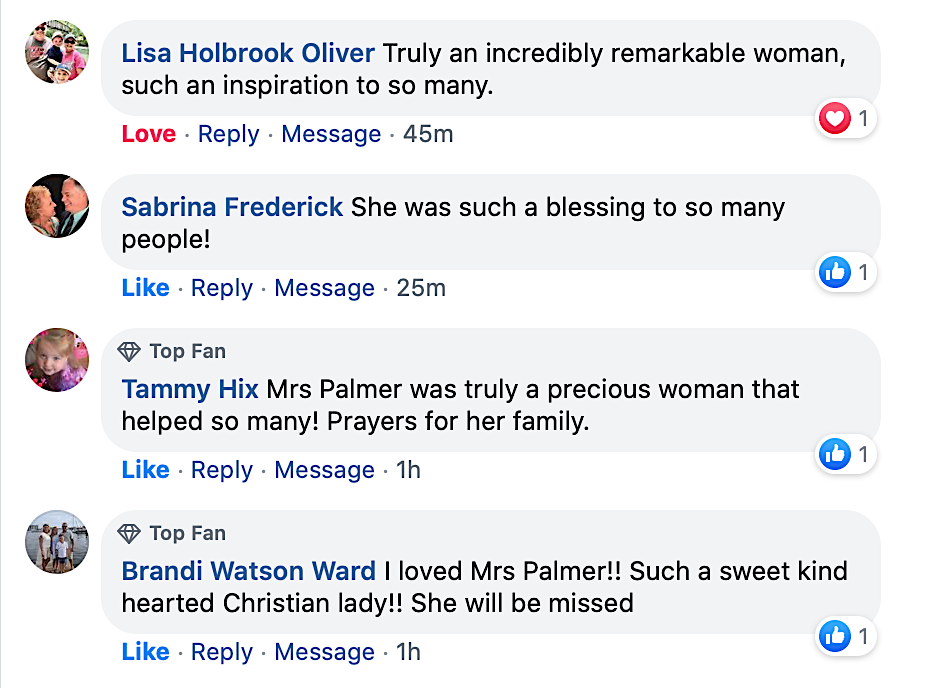Like Tammy Hix's comment

[145, 470]
